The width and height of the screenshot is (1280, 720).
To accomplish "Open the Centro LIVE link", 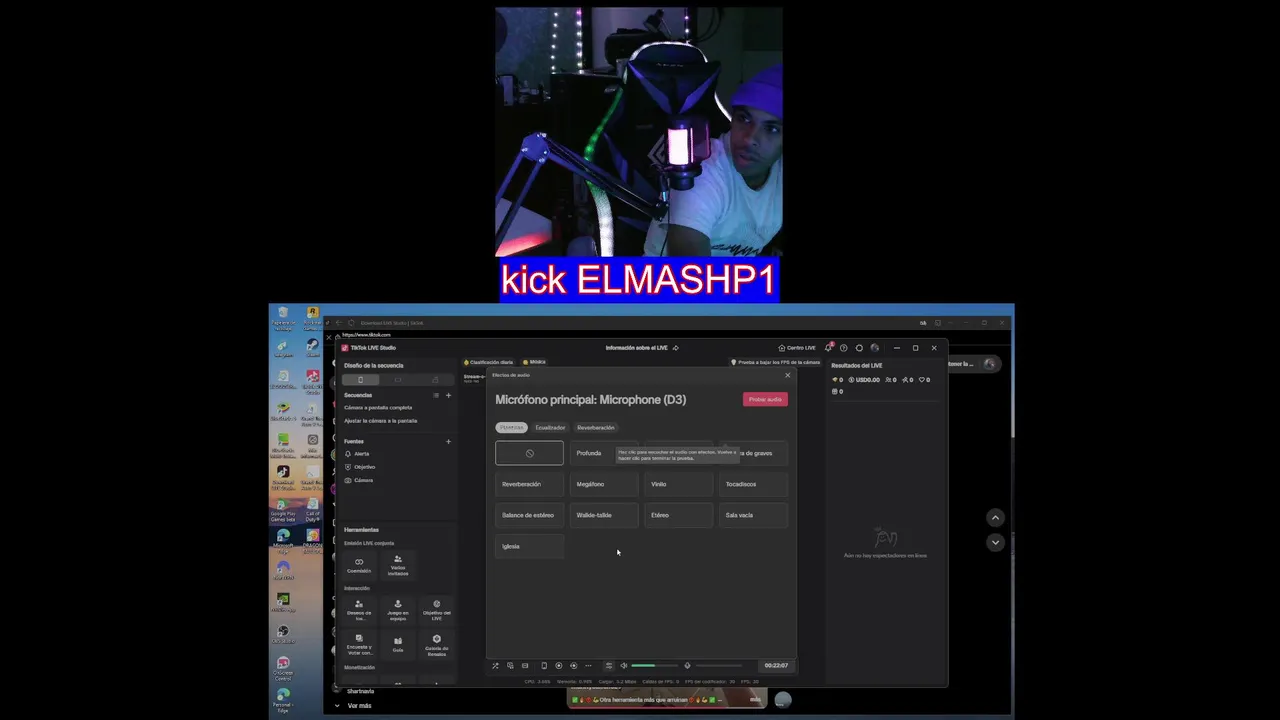I will (x=797, y=348).
